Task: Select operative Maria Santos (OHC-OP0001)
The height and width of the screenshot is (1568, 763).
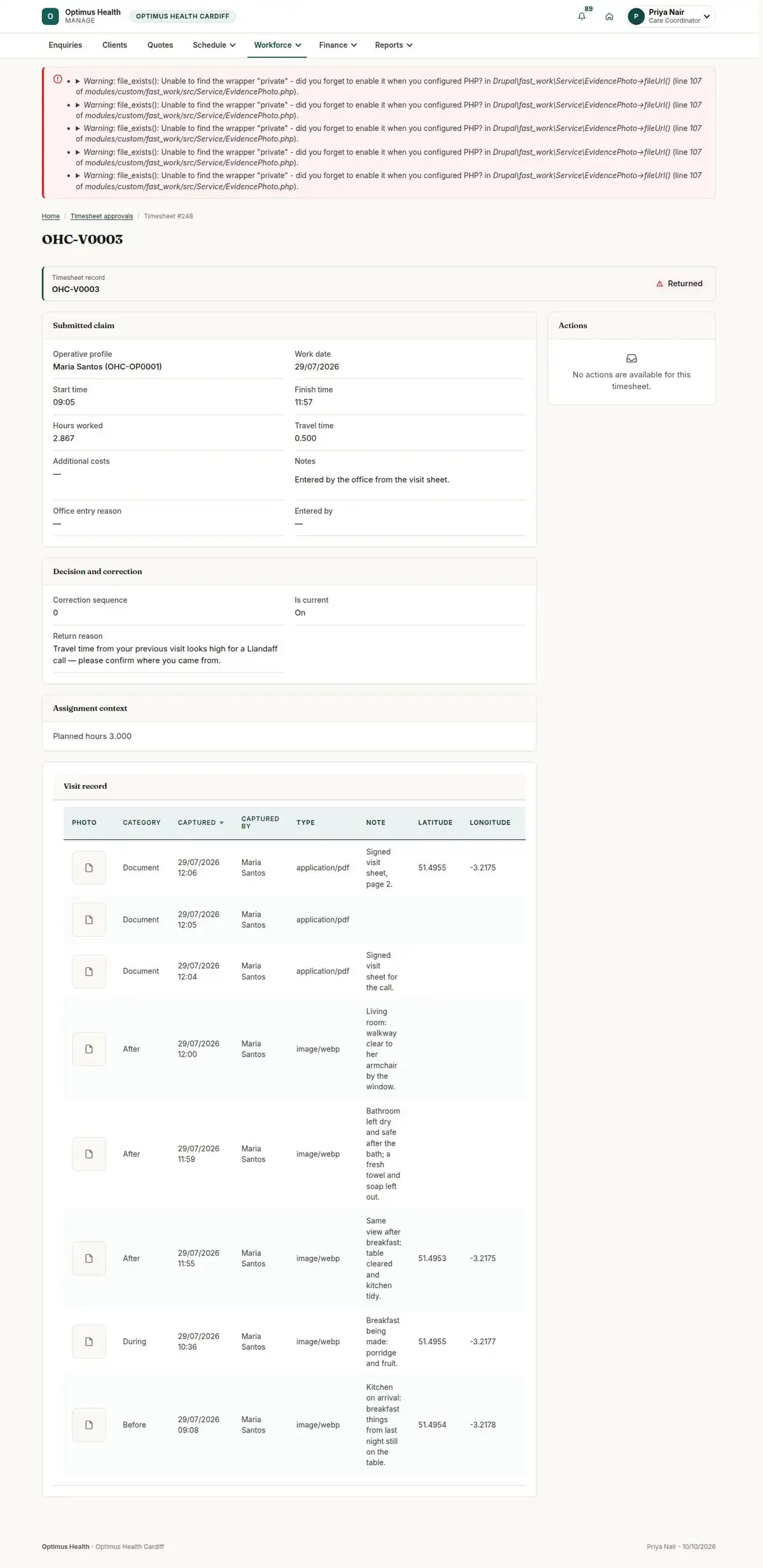Action: click(x=107, y=367)
